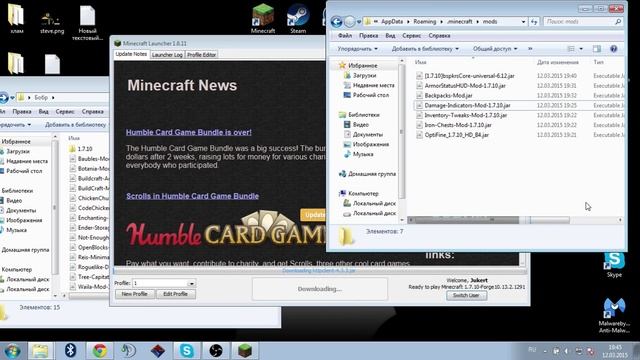The height and width of the screenshot is (360, 640).
Task: Click Switch User button in launcher
Action: (x=466, y=295)
